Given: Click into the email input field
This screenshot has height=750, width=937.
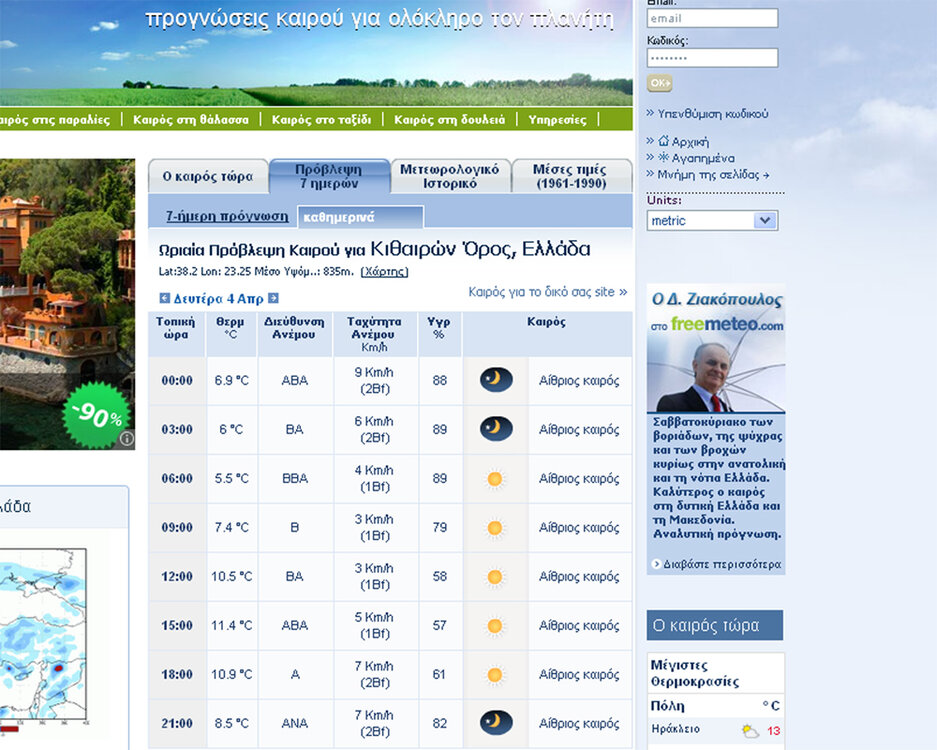Looking at the screenshot, I should pyautogui.click(x=712, y=18).
